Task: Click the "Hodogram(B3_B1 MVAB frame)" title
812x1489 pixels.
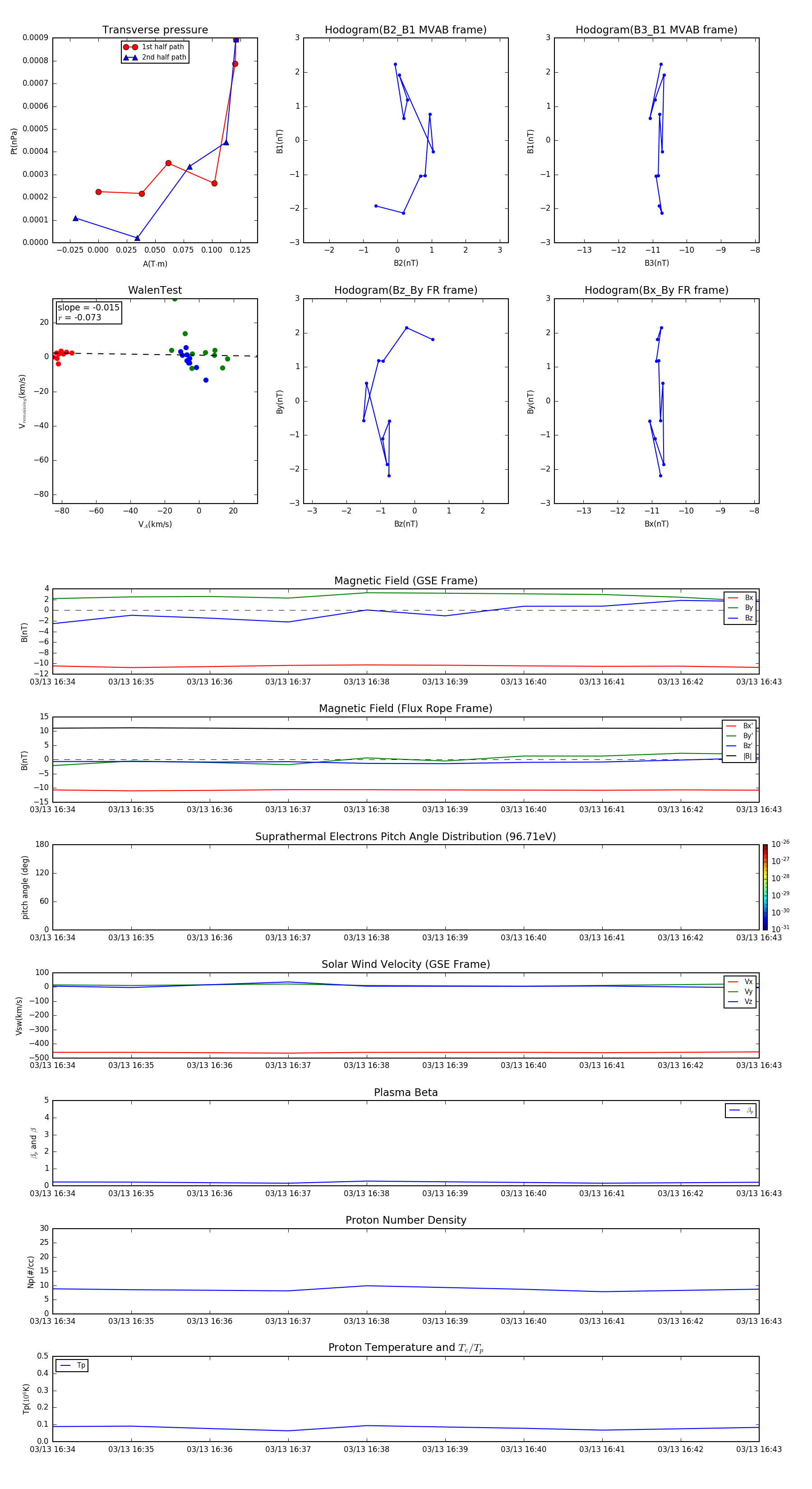Action: [656, 30]
